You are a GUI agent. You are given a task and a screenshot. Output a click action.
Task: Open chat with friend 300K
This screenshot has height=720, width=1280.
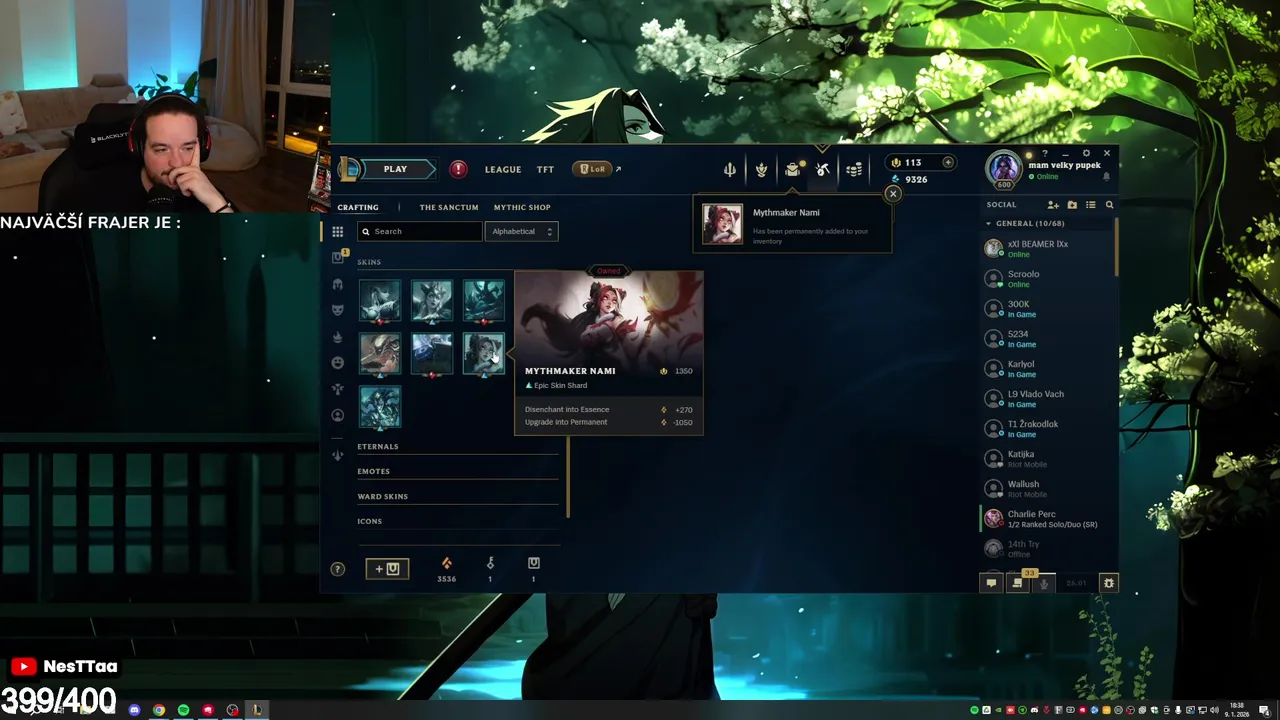(1047, 308)
